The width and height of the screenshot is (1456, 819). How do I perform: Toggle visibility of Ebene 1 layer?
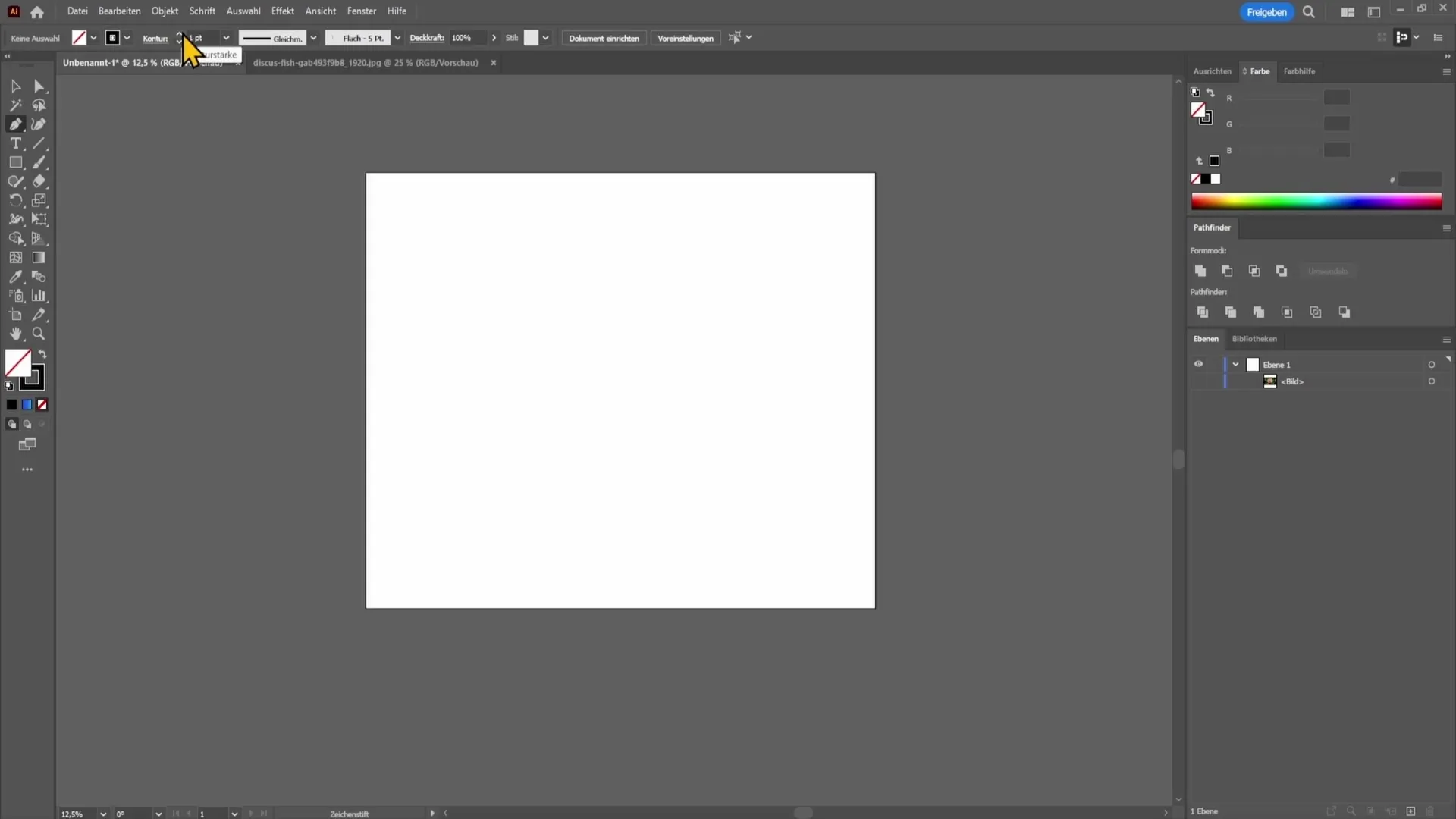(x=1198, y=364)
